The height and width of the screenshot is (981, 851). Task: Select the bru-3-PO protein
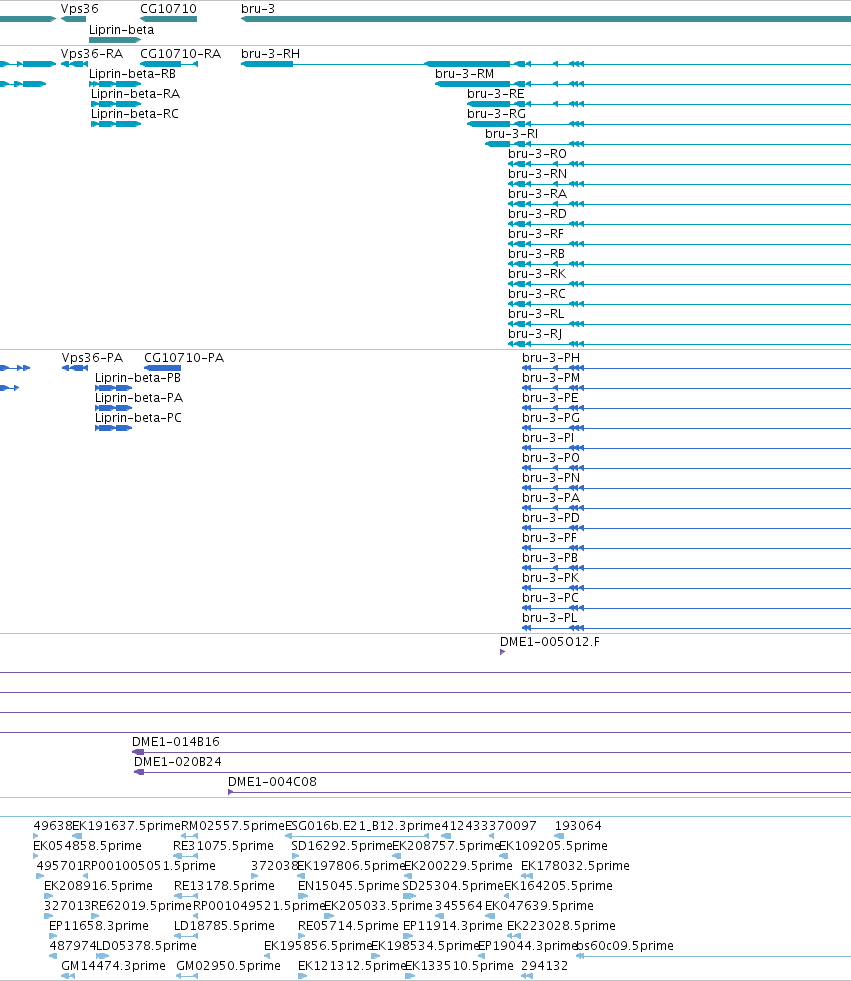coord(551,458)
